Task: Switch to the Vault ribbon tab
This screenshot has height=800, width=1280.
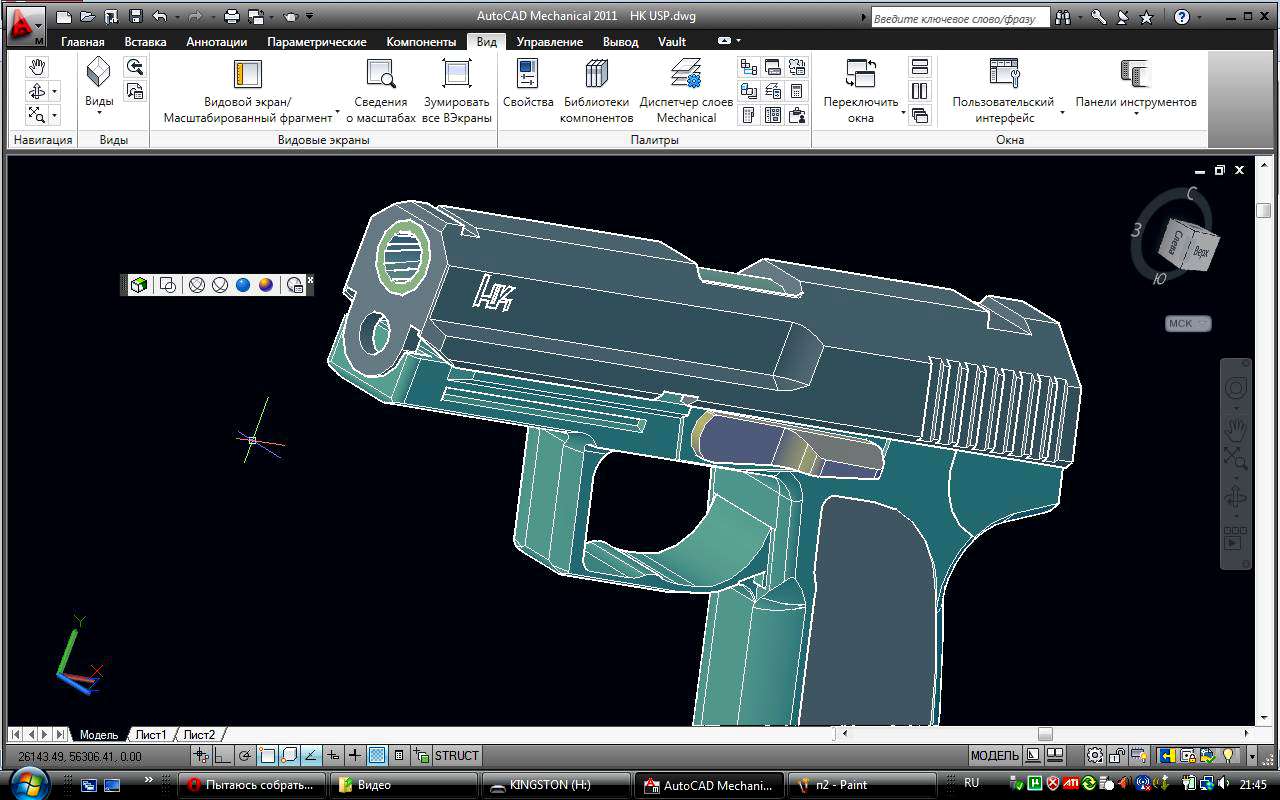Action: coord(672,42)
